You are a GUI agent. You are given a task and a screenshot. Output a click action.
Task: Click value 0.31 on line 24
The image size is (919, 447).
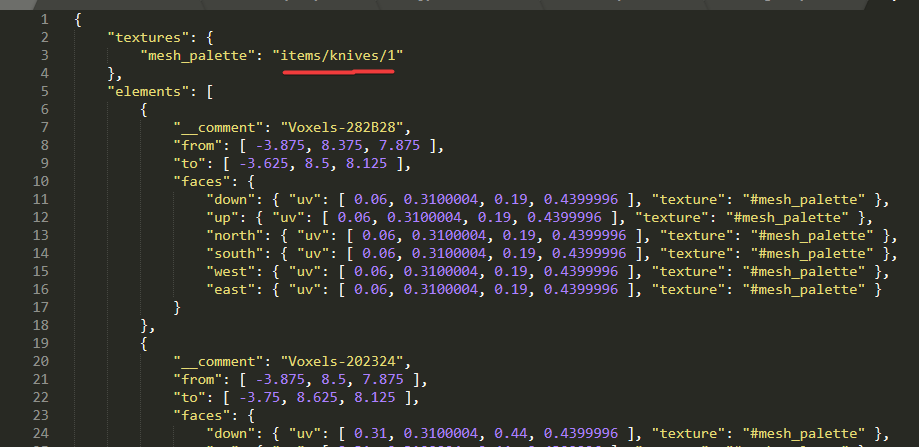(x=370, y=434)
